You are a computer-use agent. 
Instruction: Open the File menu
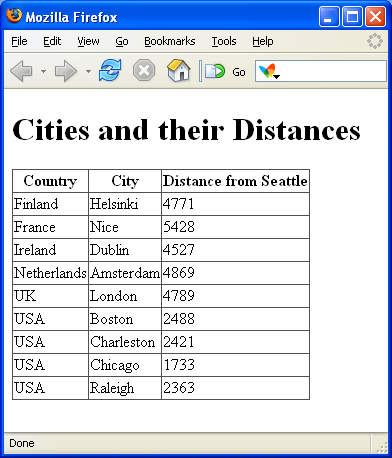click(19, 41)
